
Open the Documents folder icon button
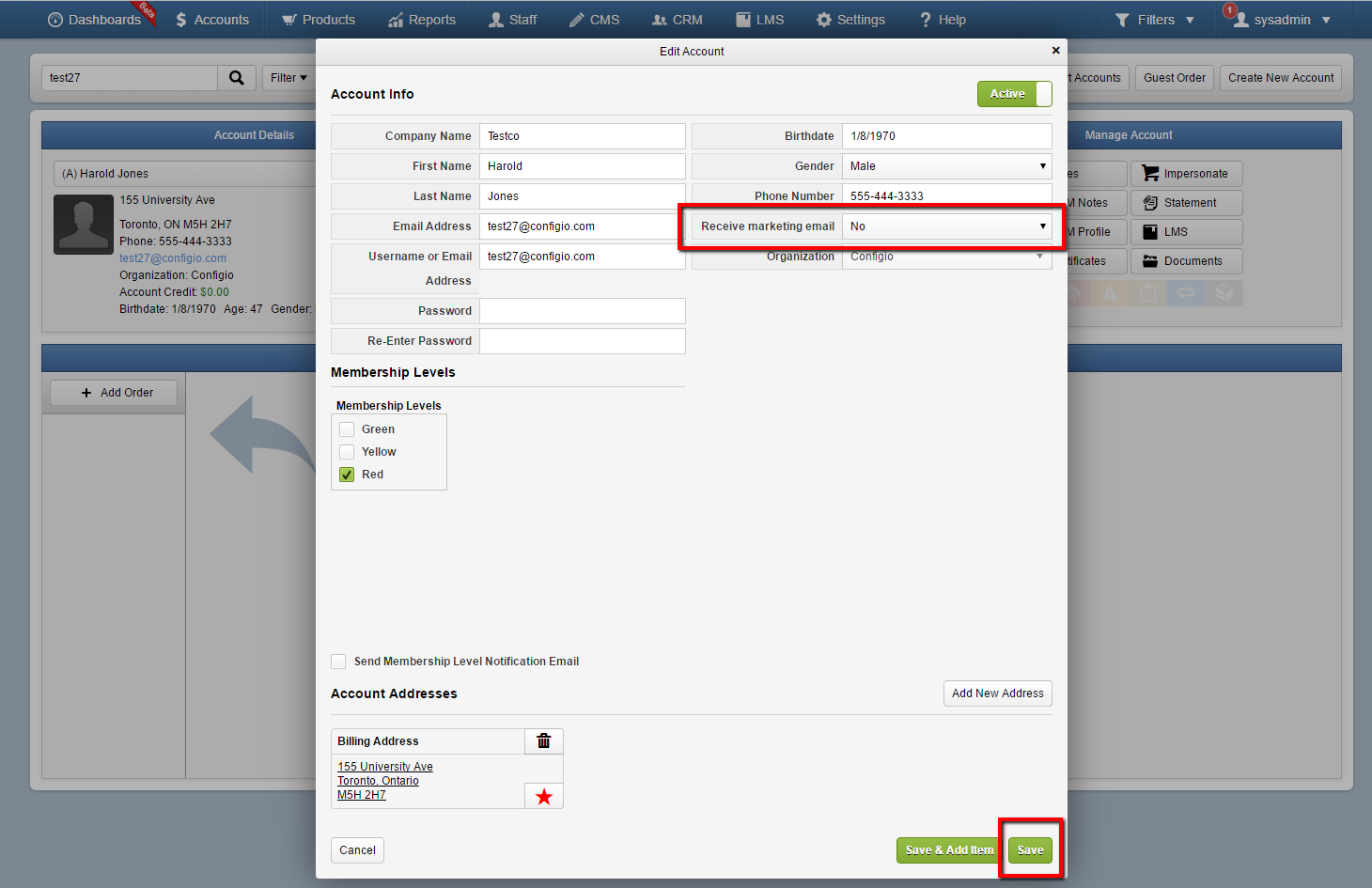pyautogui.click(x=1150, y=261)
